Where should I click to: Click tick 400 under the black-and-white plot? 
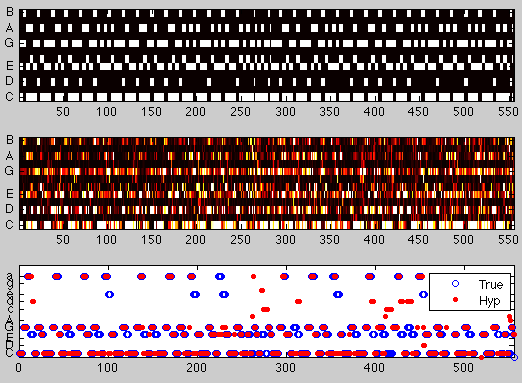pyautogui.click(x=374, y=112)
